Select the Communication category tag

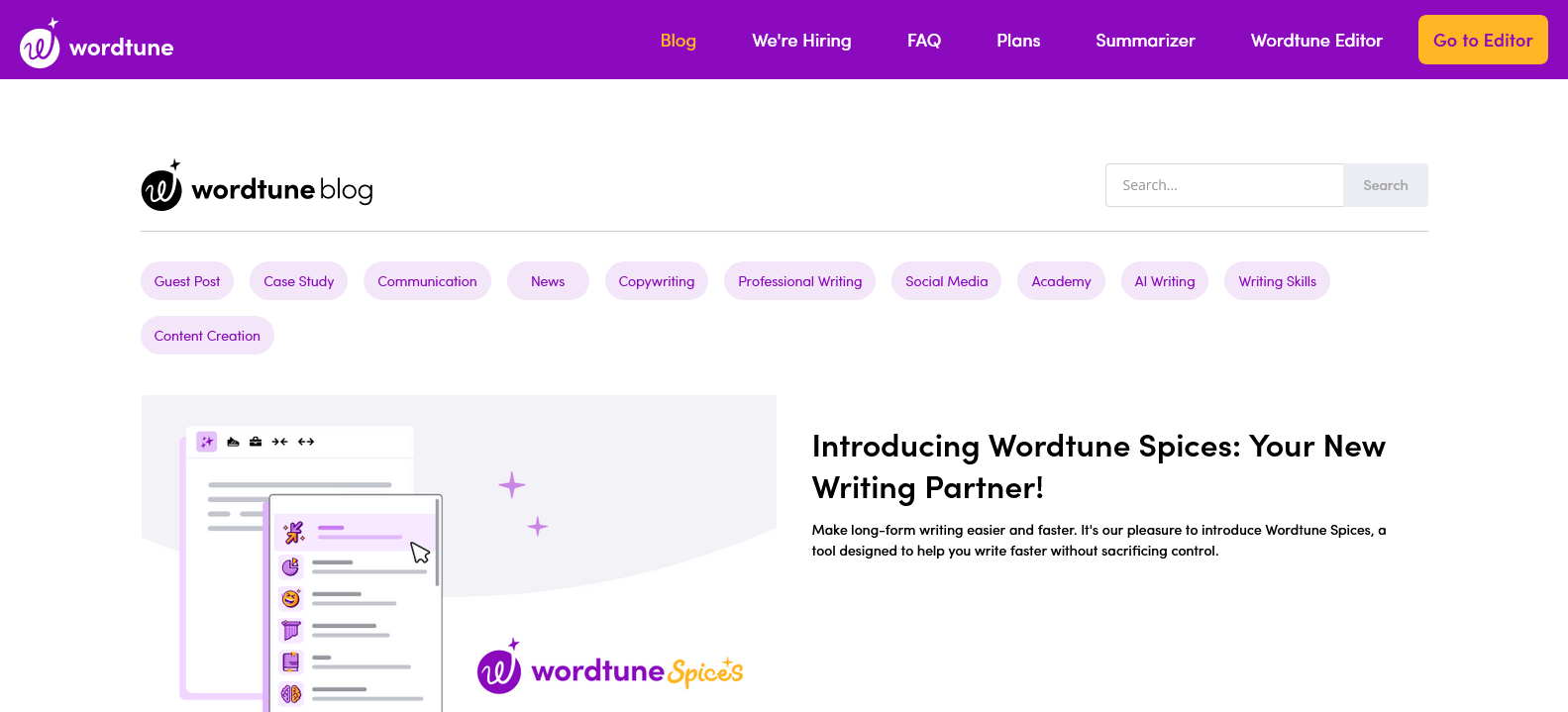pos(427,281)
